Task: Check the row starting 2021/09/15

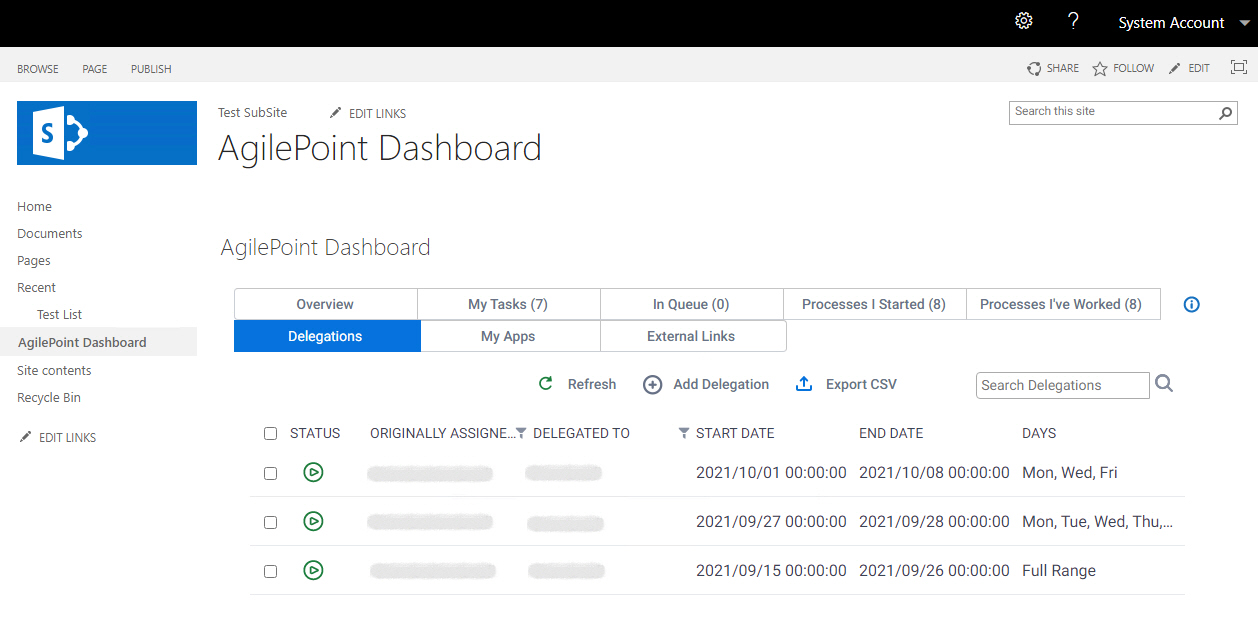Action: (x=270, y=571)
